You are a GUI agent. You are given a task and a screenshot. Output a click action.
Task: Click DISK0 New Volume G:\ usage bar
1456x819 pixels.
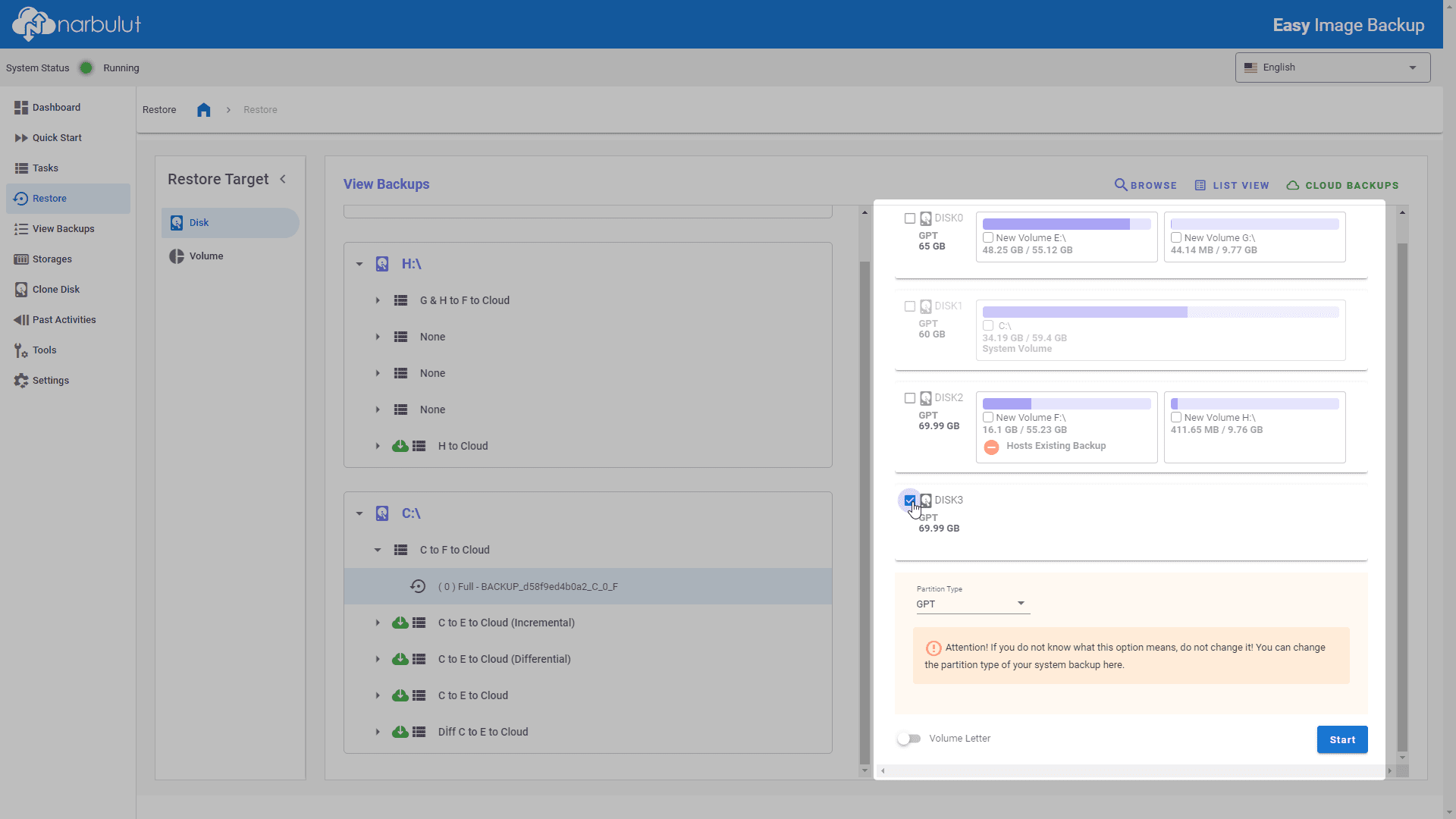click(1254, 224)
